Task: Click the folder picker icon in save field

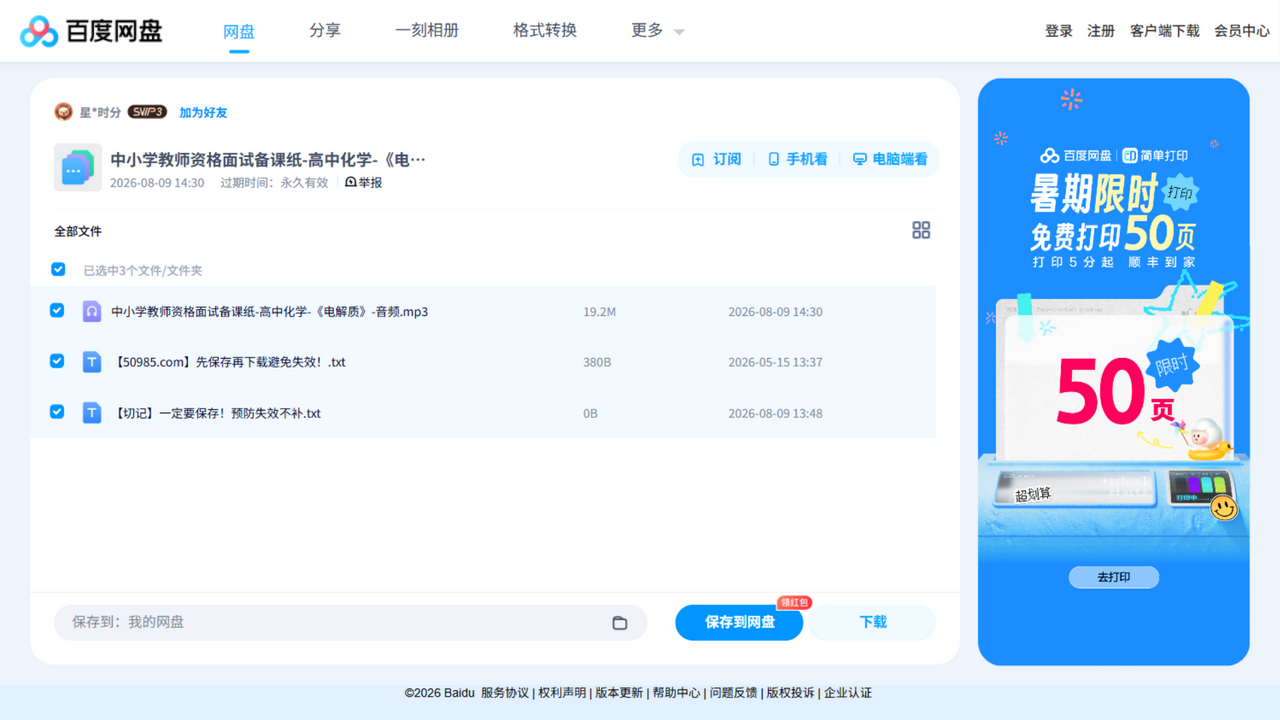Action: [620, 623]
